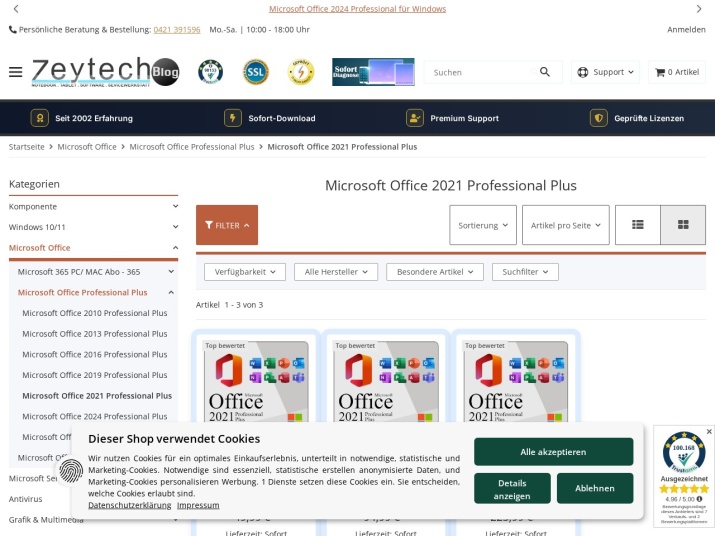Open Microsoft Office 2019 Professional Plus
The width and height of the screenshot is (715, 536).
(x=95, y=375)
